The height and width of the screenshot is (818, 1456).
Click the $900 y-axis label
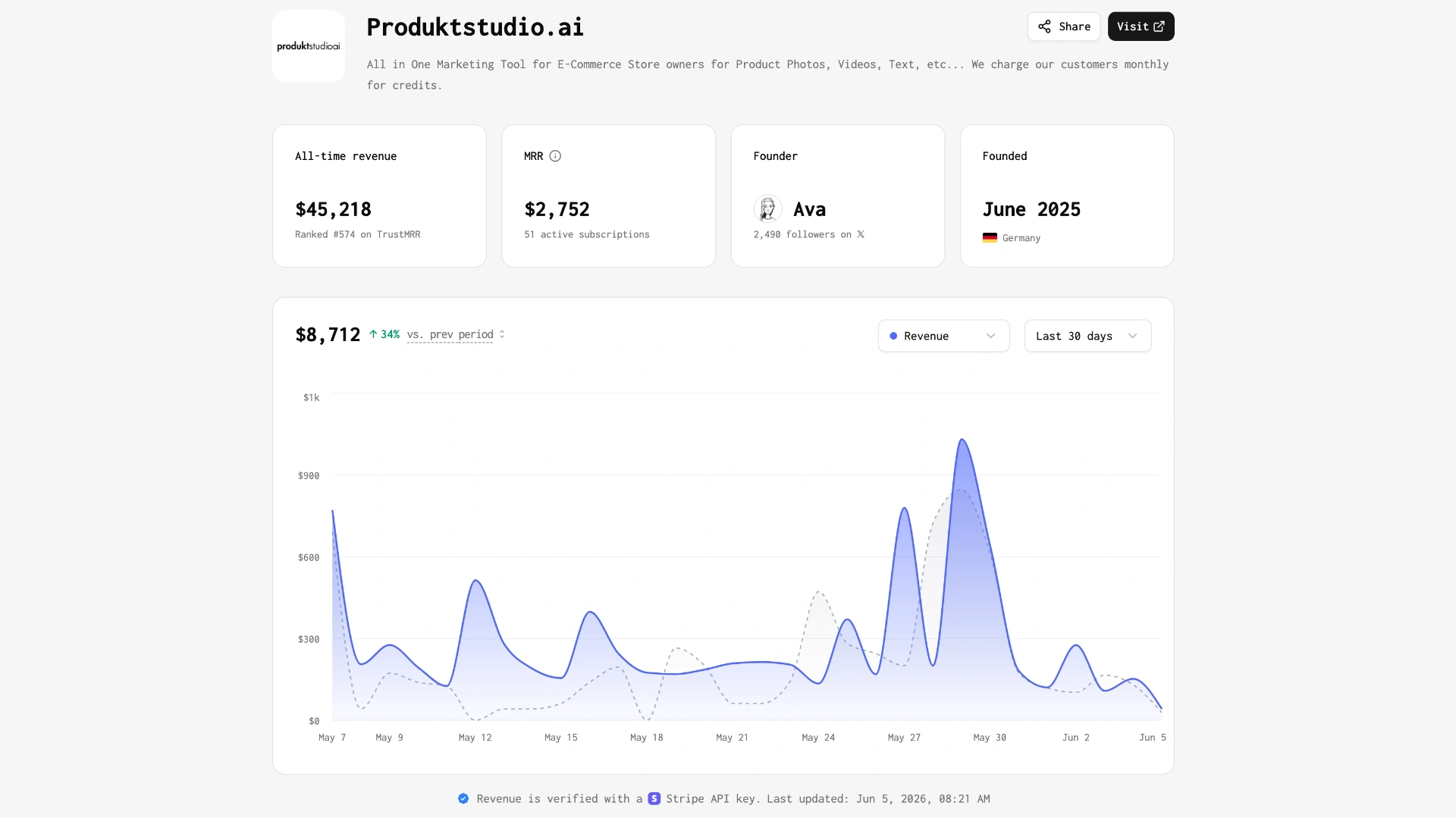(309, 475)
